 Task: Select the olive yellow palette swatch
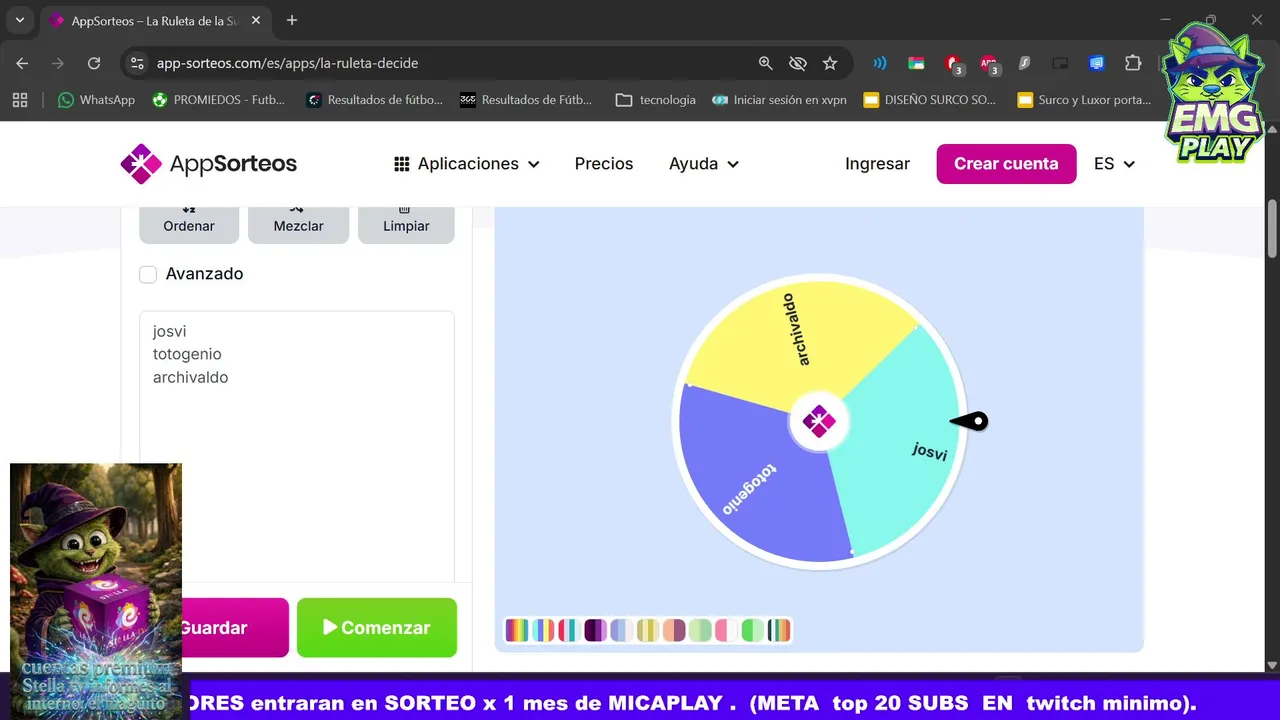tap(648, 630)
